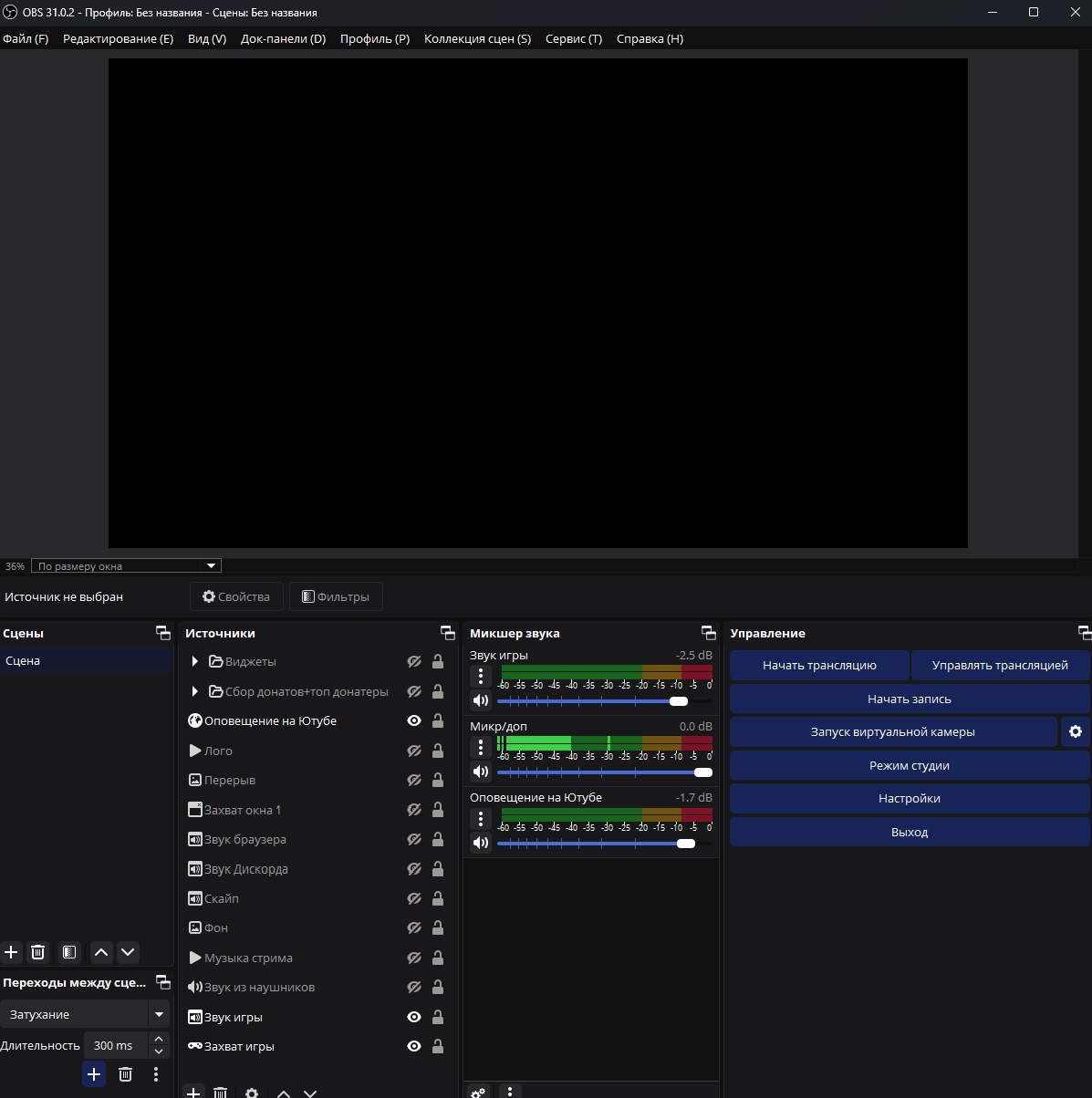Mute Микр/доп speaker icon
Viewport: 1092px width, 1098px height.
coord(481,772)
